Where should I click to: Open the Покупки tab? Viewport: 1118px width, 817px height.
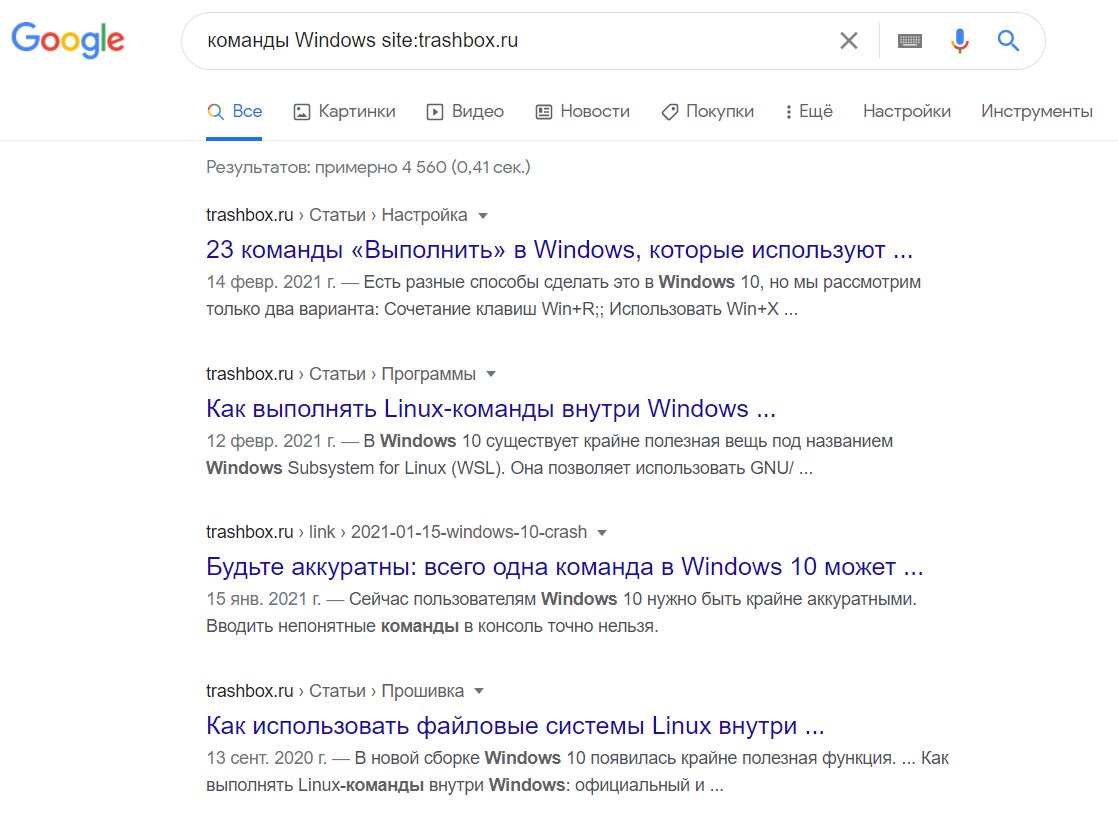[707, 111]
